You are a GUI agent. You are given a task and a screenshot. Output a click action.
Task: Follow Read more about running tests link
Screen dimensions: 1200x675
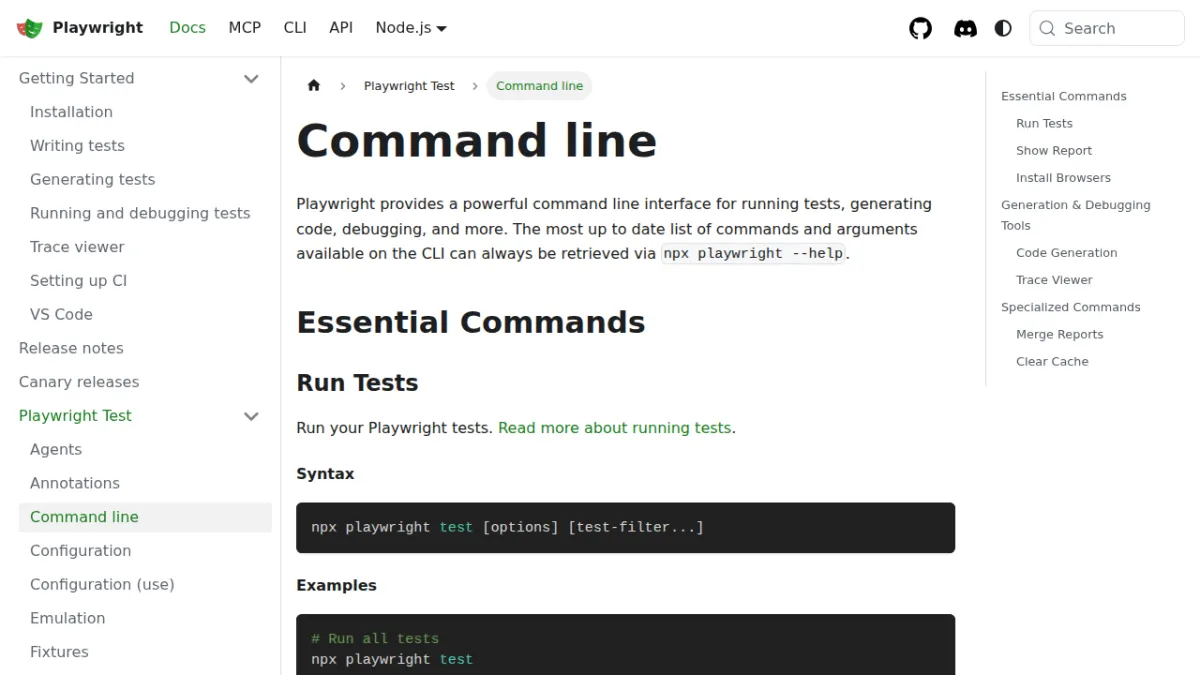614,428
